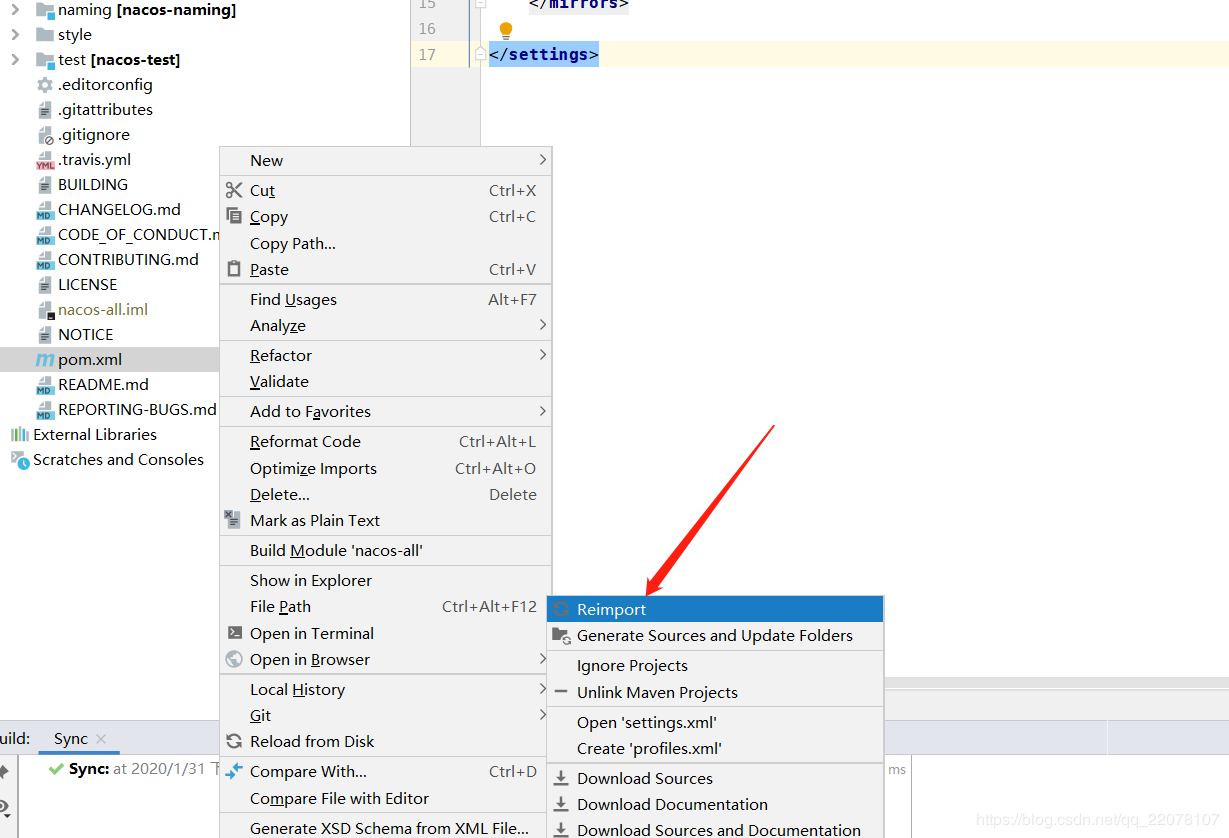Choose Download Sources and Documentation

tap(715, 830)
